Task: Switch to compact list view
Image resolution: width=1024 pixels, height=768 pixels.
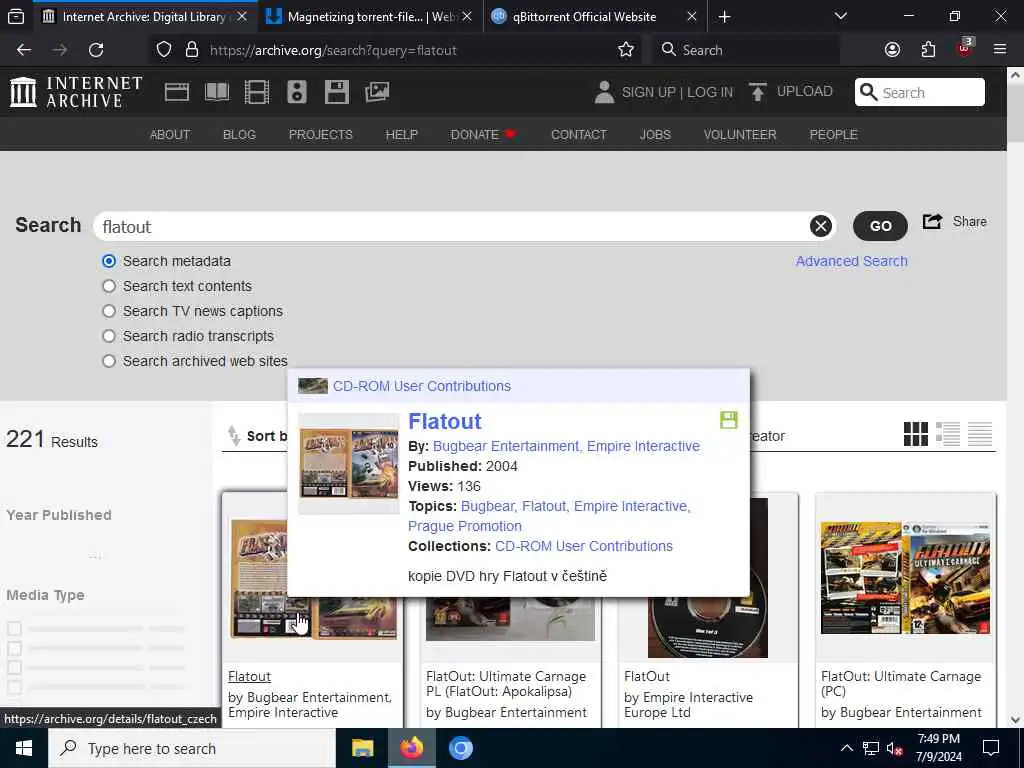Action: pyautogui.click(x=980, y=434)
